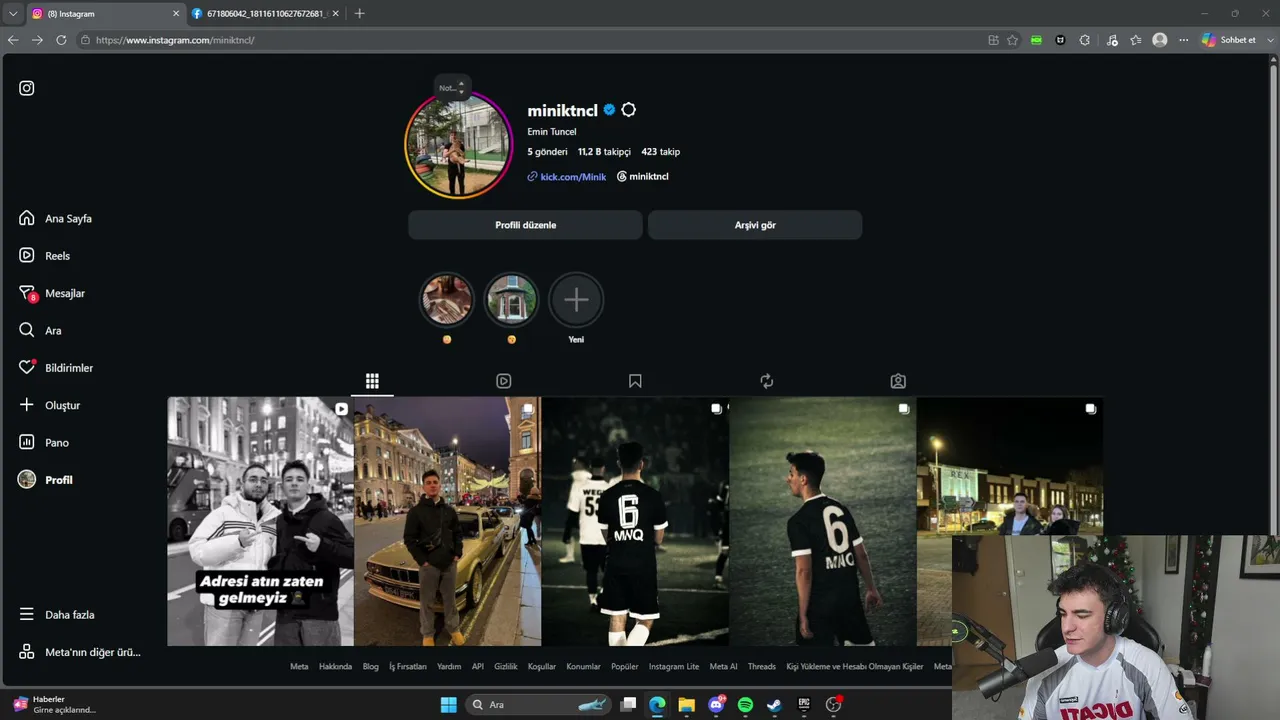Image resolution: width=1280 pixels, height=720 pixels.
Task: Switch to the 671806042 Facebook tab
Action: point(266,14)
